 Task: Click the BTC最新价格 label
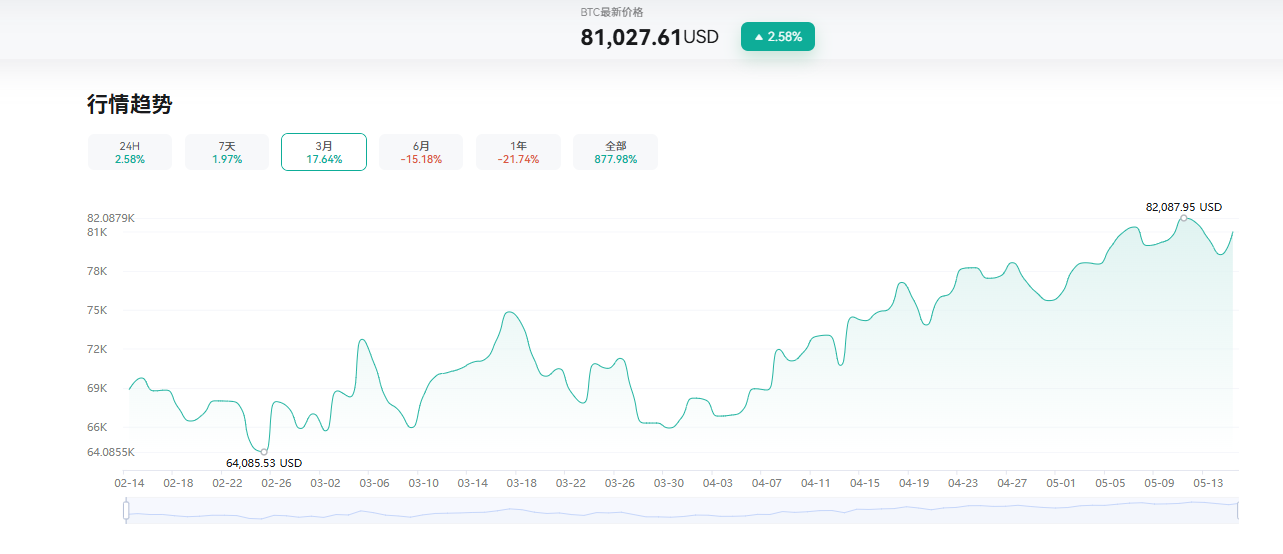point(612,12)
